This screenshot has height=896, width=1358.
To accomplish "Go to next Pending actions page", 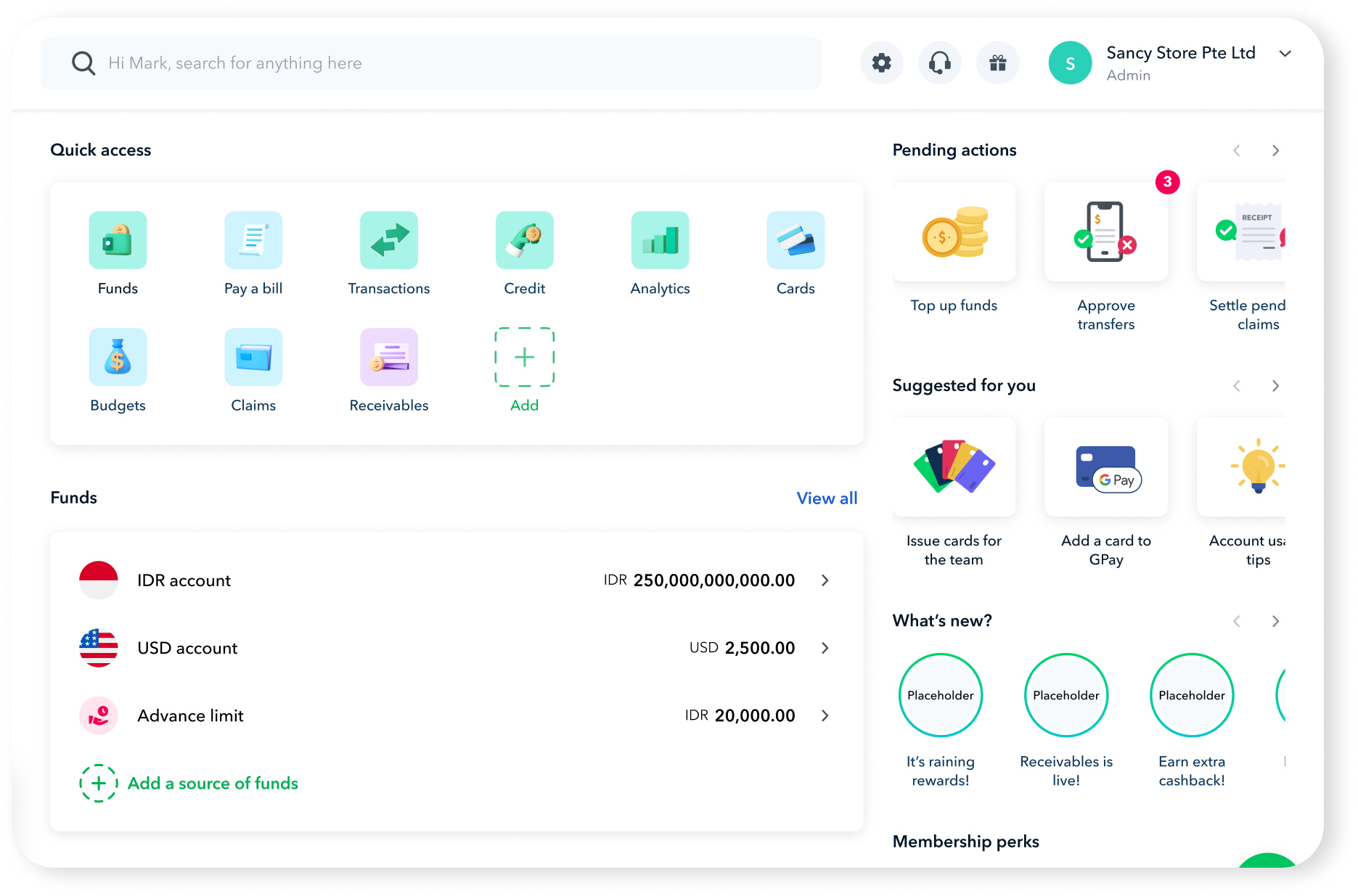I will [1275, 151].
